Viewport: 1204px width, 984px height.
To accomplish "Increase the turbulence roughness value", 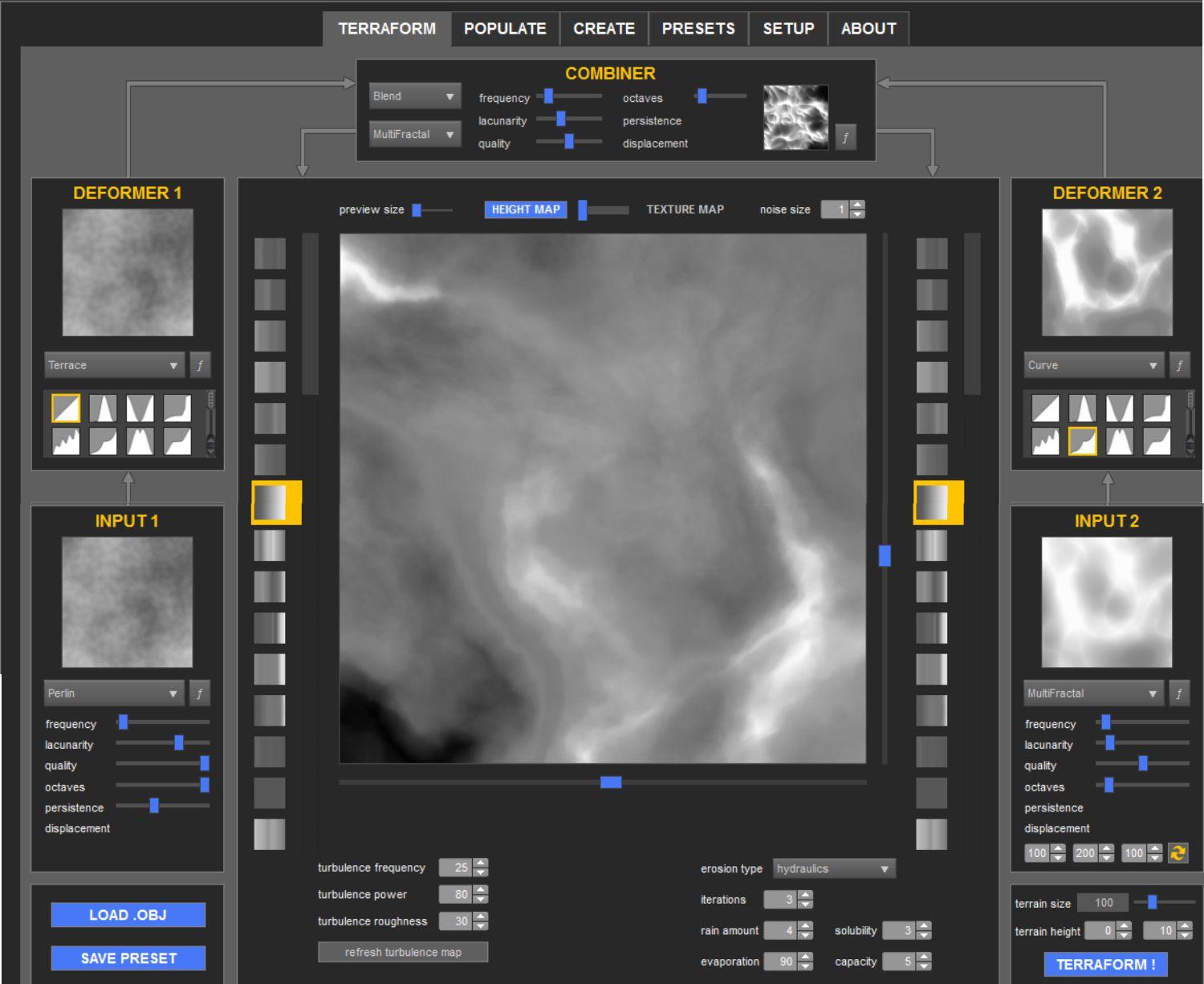I will tap(481, 917).
